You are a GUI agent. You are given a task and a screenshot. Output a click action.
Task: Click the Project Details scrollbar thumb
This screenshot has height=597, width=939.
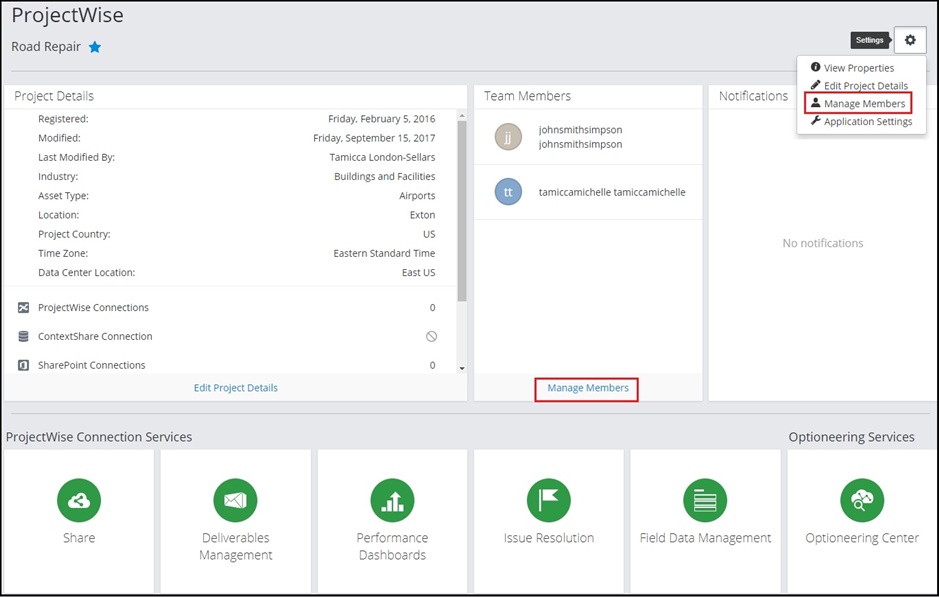[x=462, y=211]
